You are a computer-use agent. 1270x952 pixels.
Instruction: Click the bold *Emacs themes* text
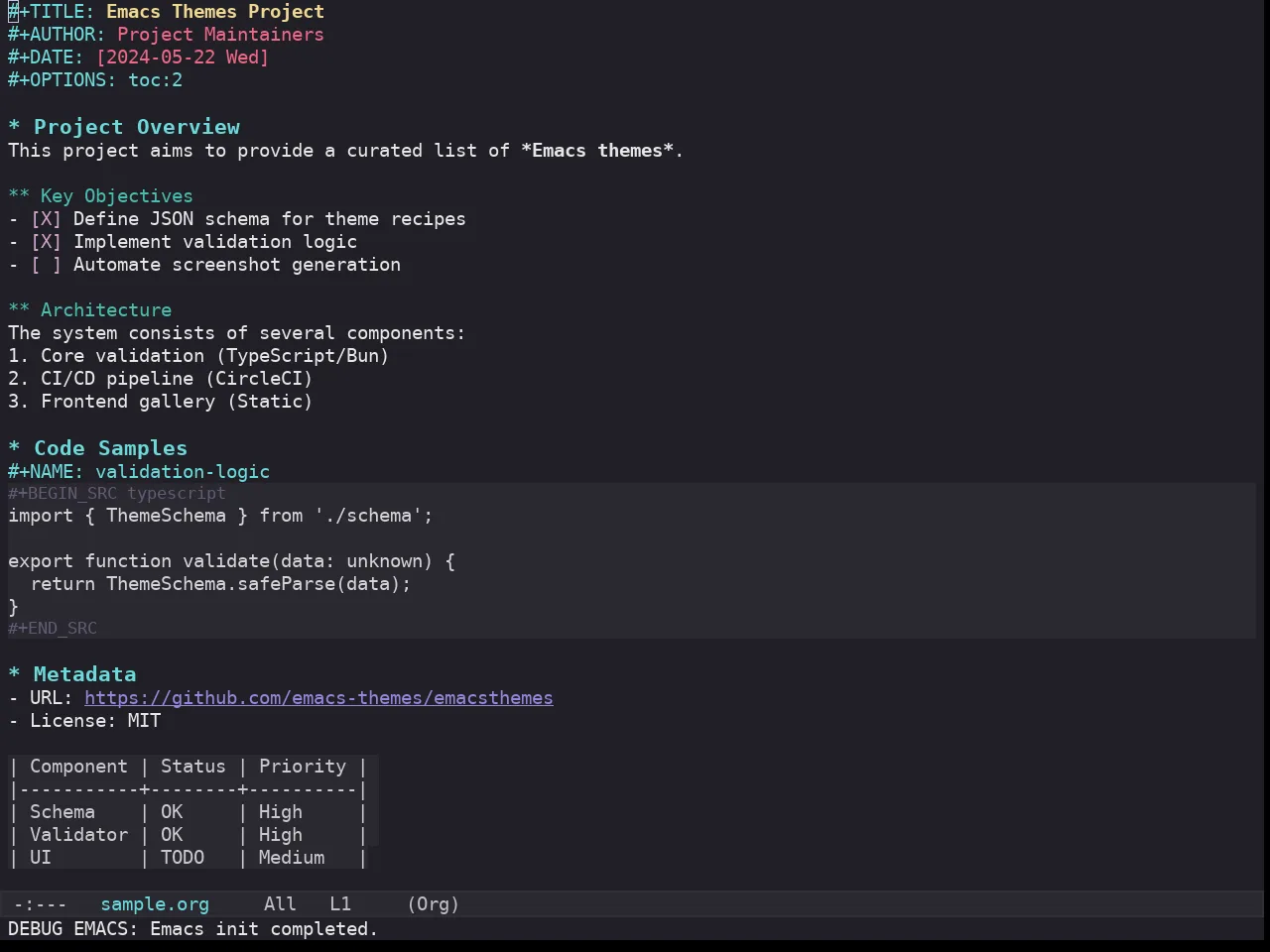point(597,151)
